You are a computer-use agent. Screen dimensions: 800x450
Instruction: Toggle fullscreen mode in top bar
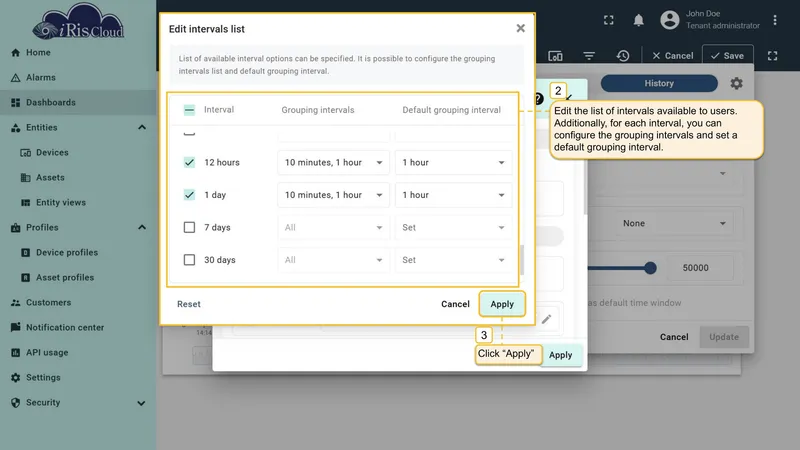[x=609, y=20]
